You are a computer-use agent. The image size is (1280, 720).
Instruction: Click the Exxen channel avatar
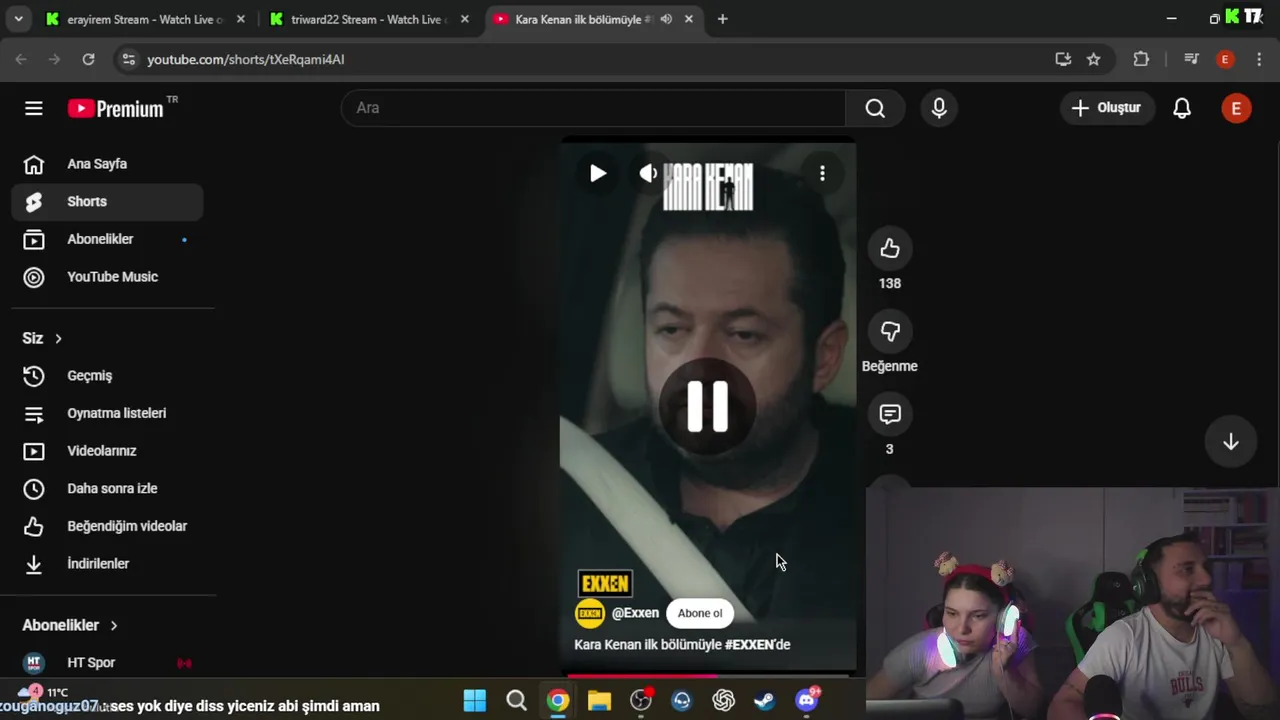pos(590,613)
